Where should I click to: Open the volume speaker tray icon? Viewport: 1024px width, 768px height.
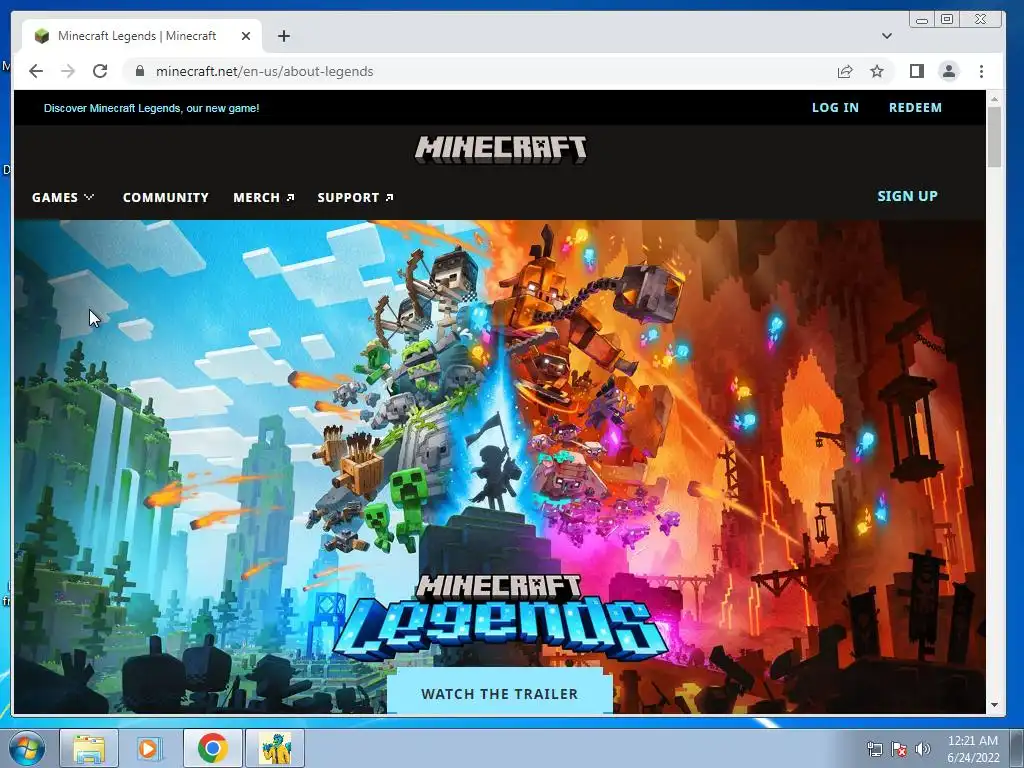pyautogui.click(x=923, y=749)
